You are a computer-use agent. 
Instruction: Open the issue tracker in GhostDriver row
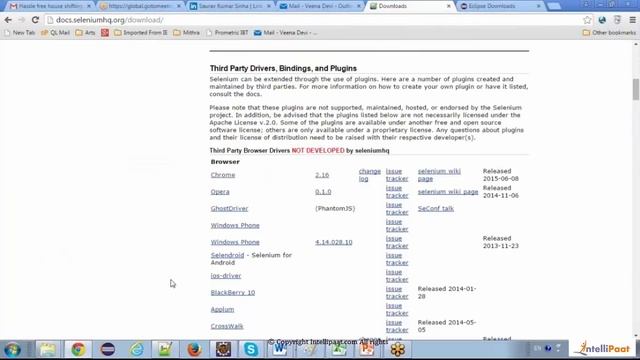[397, 209]
